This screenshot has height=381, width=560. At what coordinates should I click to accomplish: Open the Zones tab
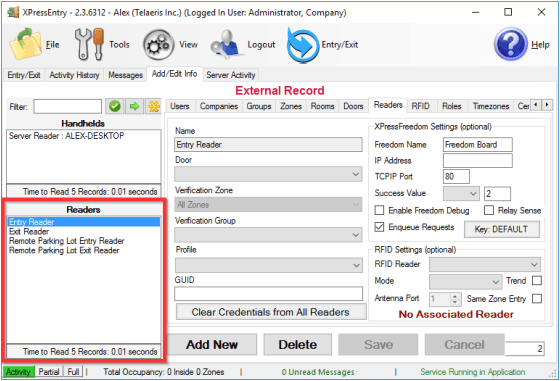coord(291,106)
